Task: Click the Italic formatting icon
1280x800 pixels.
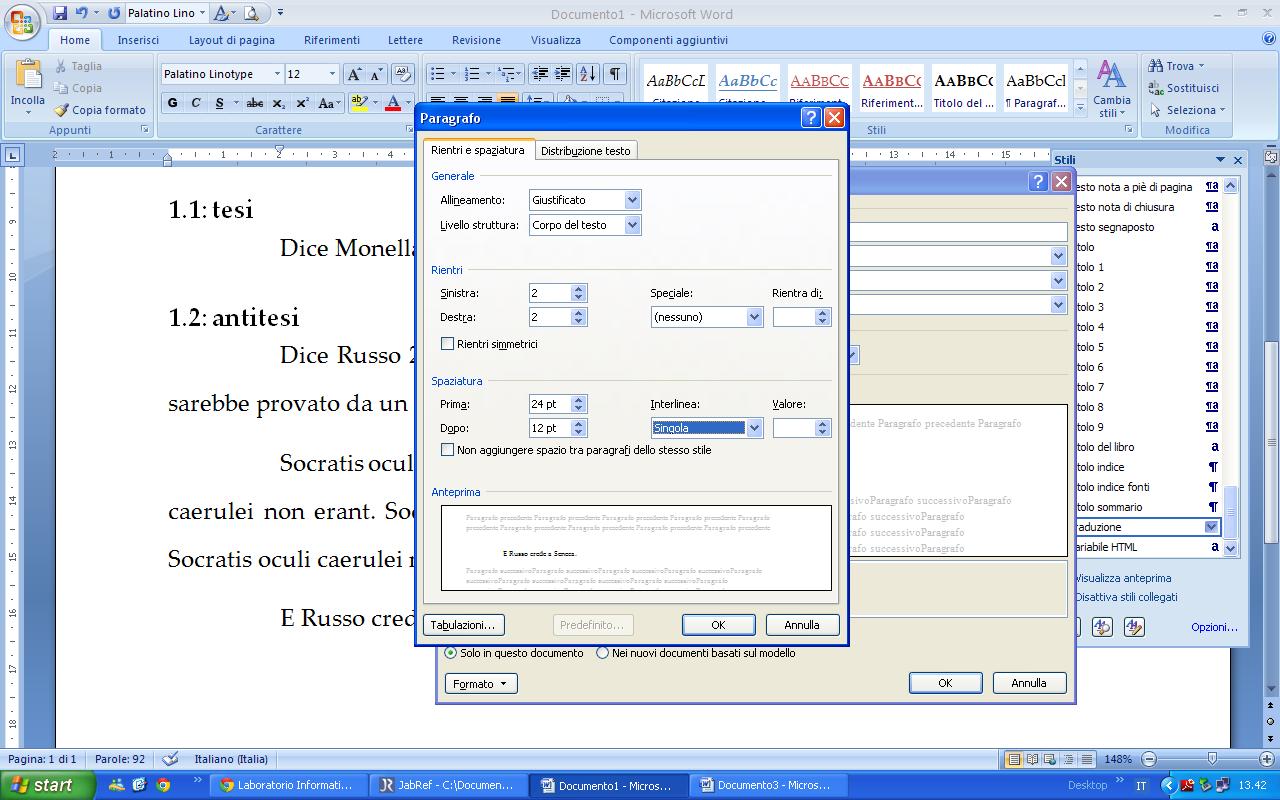Action: (196, 103)
